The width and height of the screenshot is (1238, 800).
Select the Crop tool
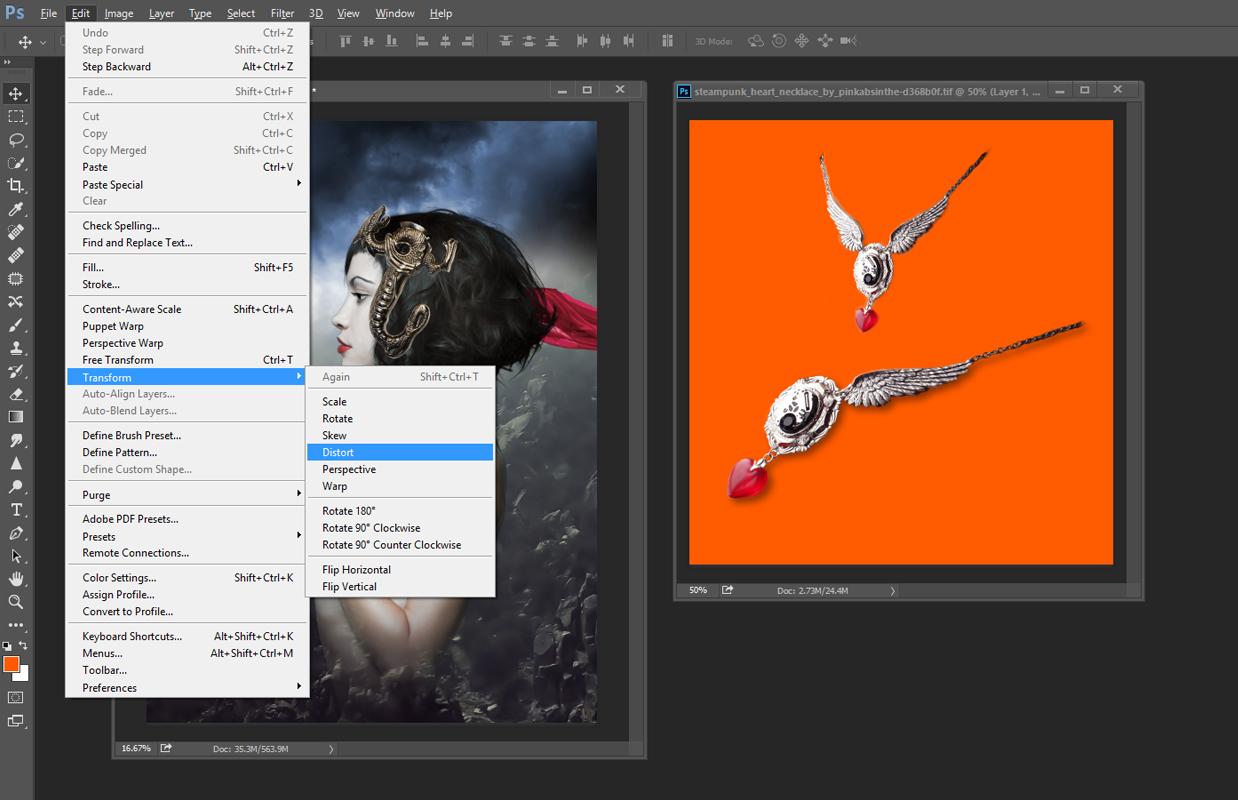pyautogui.click(x=16, y=186)
